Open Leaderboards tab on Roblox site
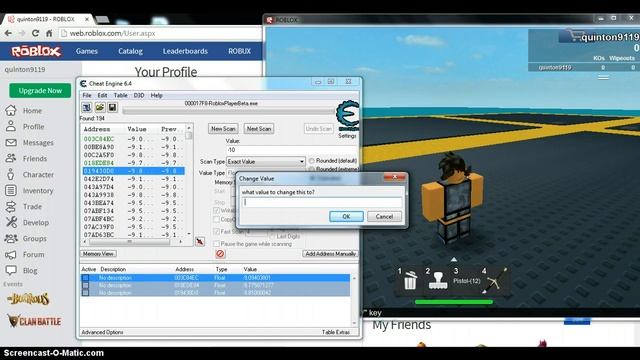This screenshot has width=640, height=360. (185, 51)
